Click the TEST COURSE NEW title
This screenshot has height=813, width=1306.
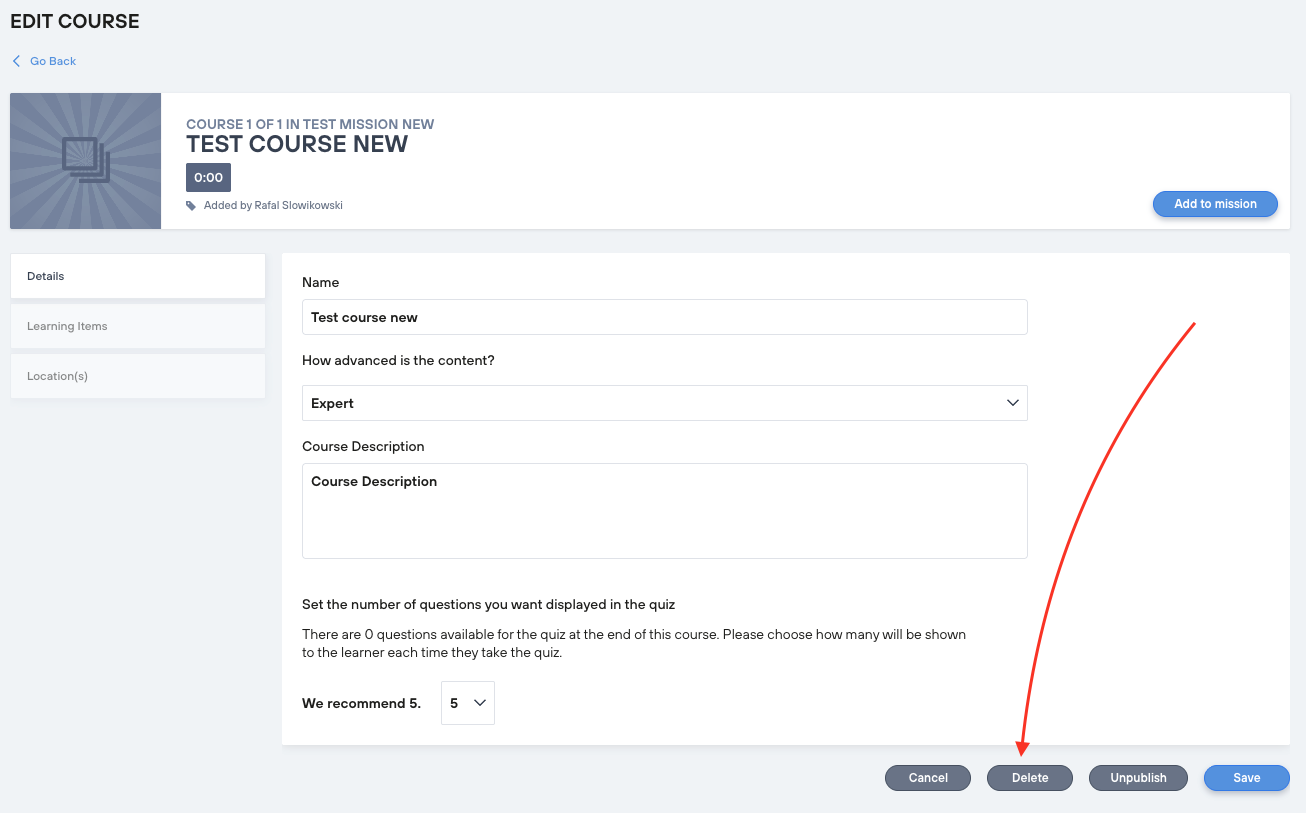click(x=297, y=144)
